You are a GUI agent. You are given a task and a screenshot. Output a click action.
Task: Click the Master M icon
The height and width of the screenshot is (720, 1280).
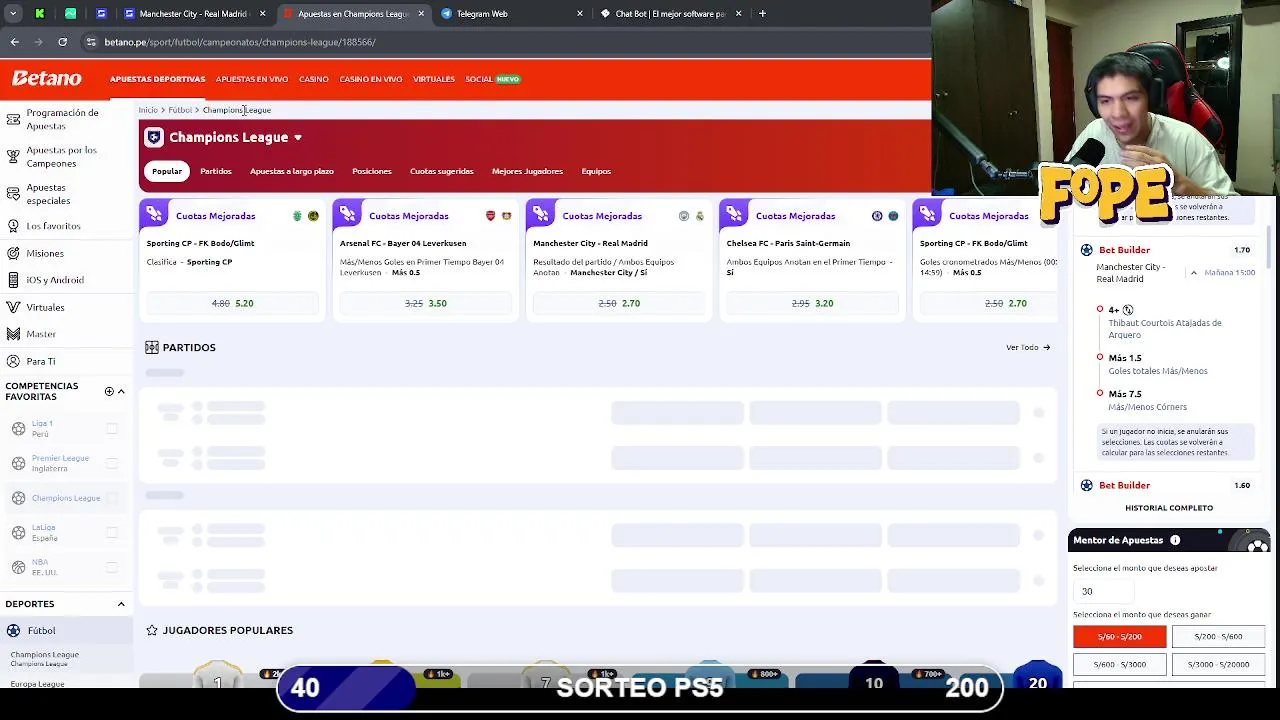(x=13, y=334)
